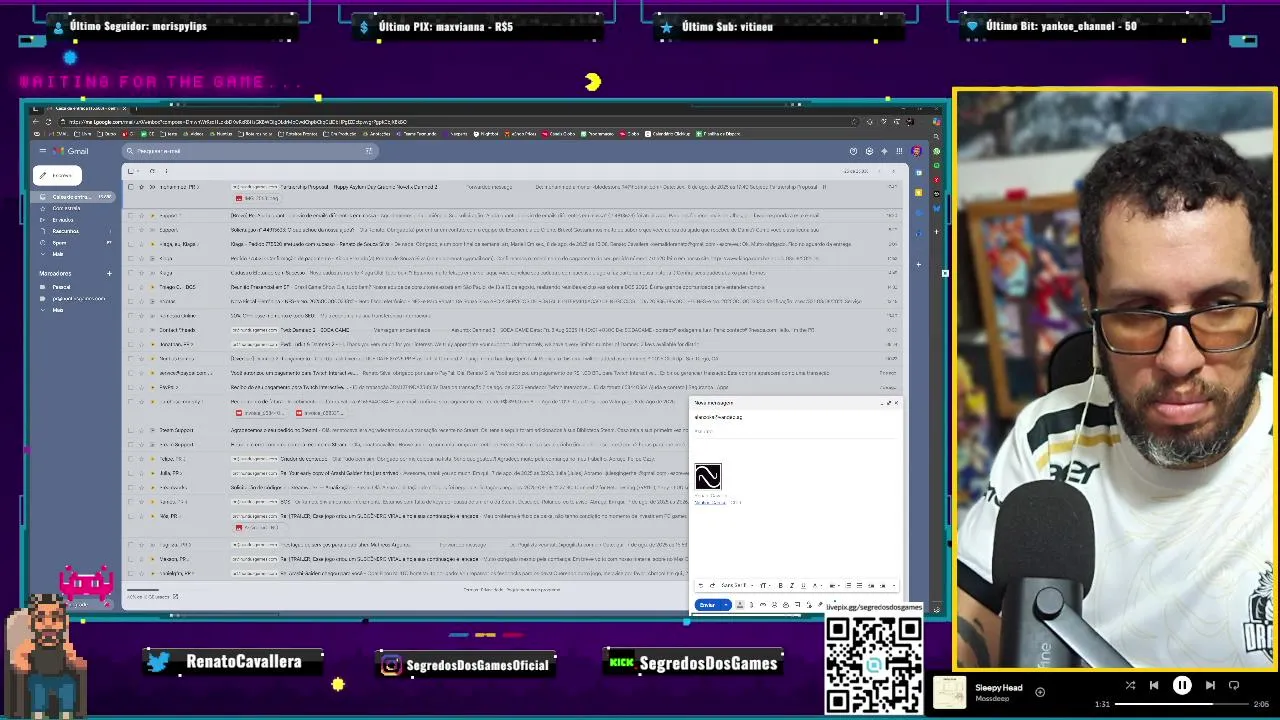This screenshot has width=1280, height=720.
Task: Check the Reunião Presencial email checkbox
Action: 131,287
